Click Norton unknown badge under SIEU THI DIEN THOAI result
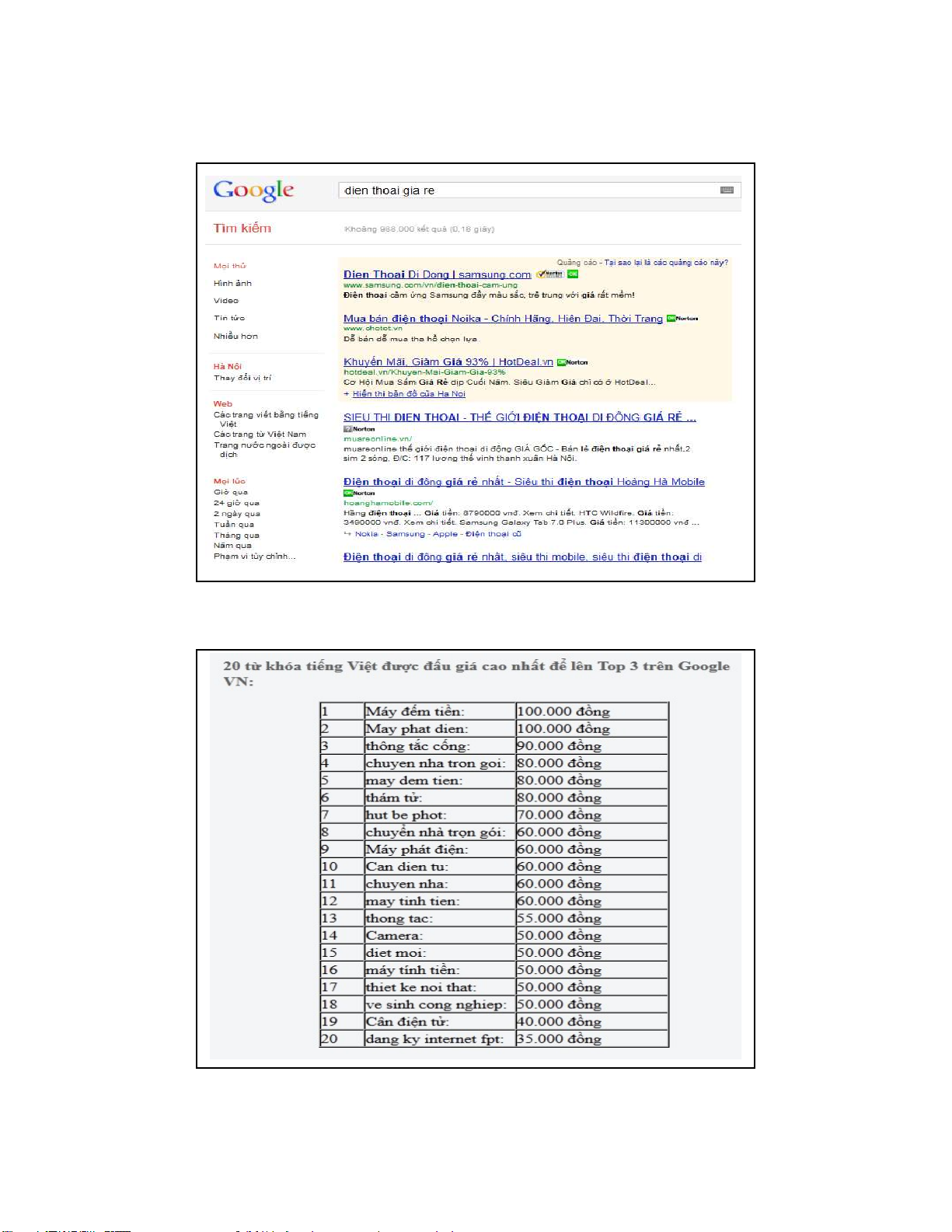 point(359,429)
